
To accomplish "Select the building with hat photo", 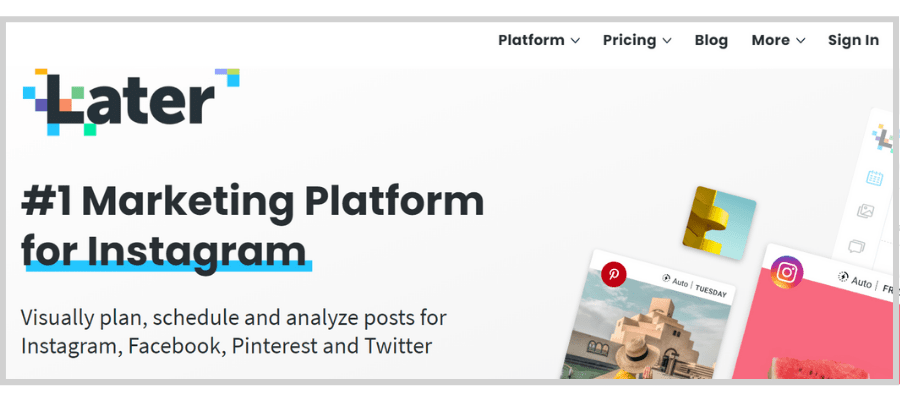I will tap(647, 331).
